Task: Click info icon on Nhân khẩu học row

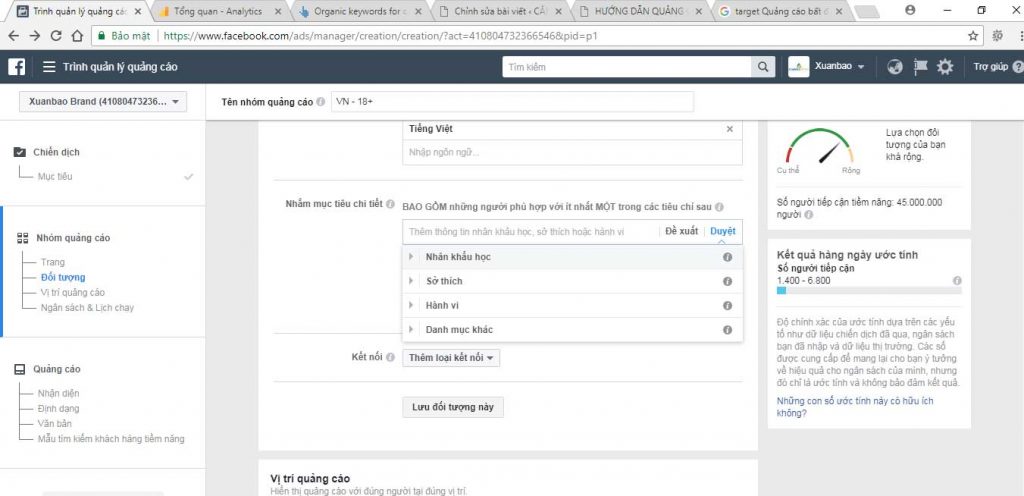Action: [x=727, y=257]
